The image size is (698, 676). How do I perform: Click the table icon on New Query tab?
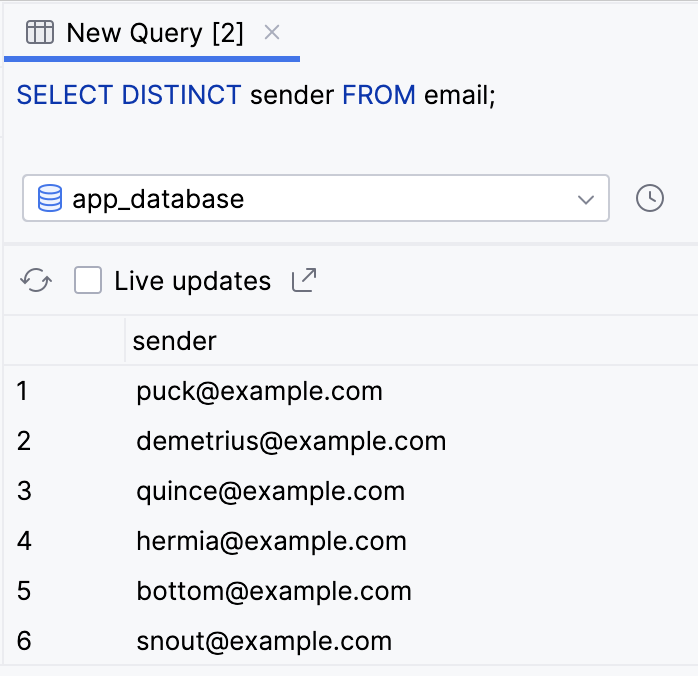(x=39, y=33)
